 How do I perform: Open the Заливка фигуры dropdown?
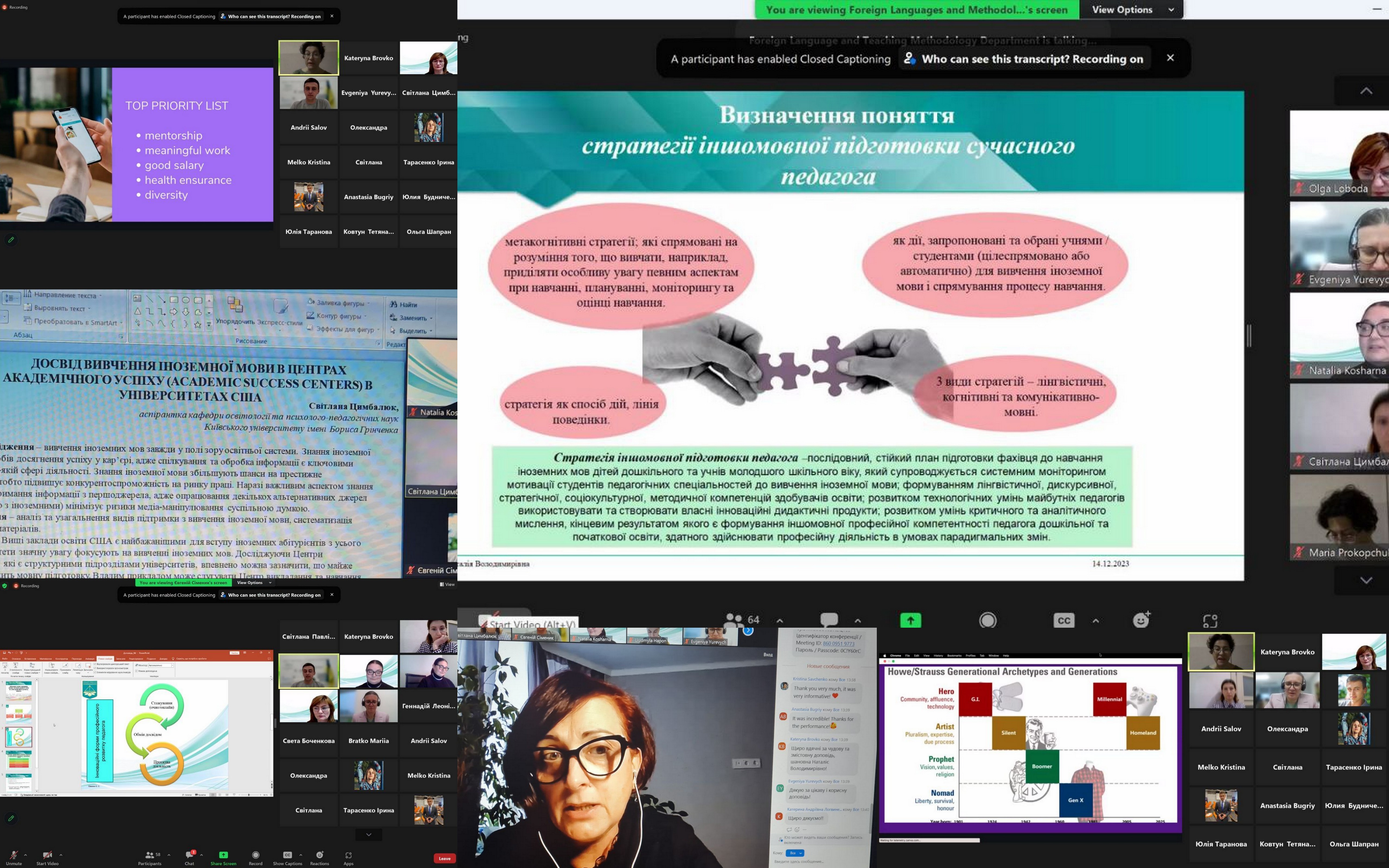340,302
